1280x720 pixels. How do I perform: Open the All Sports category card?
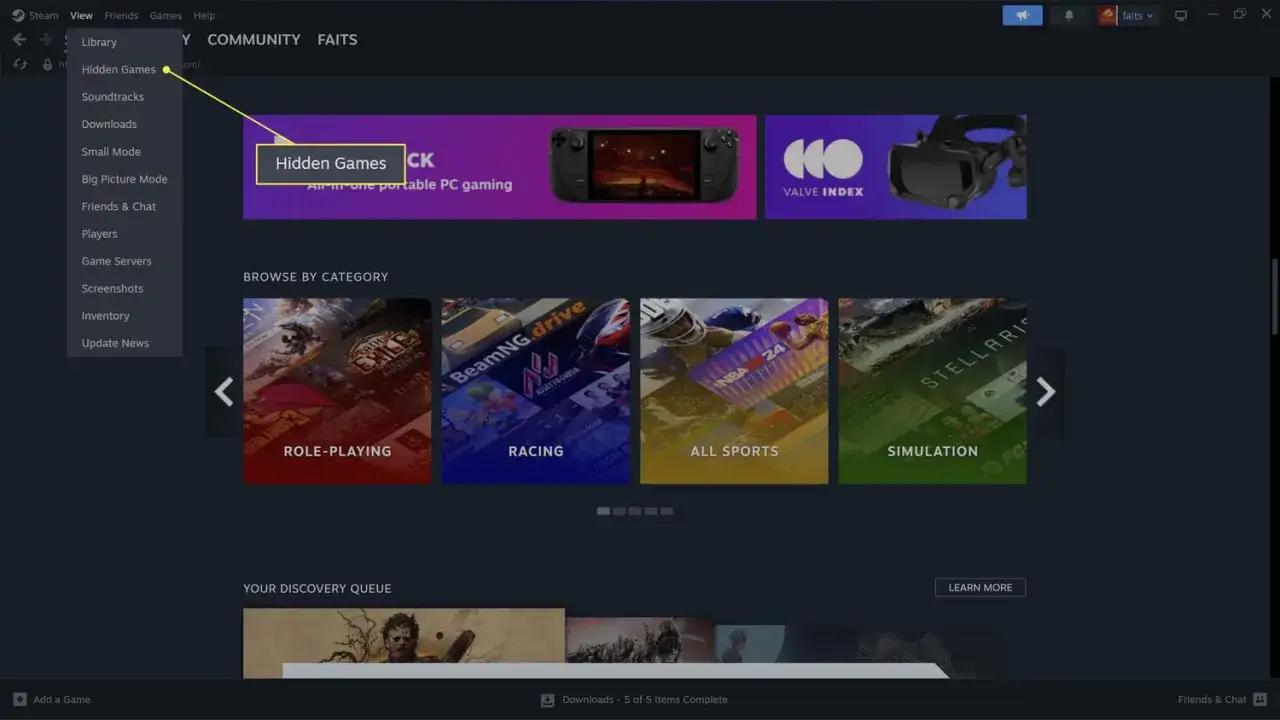(734, 391)
